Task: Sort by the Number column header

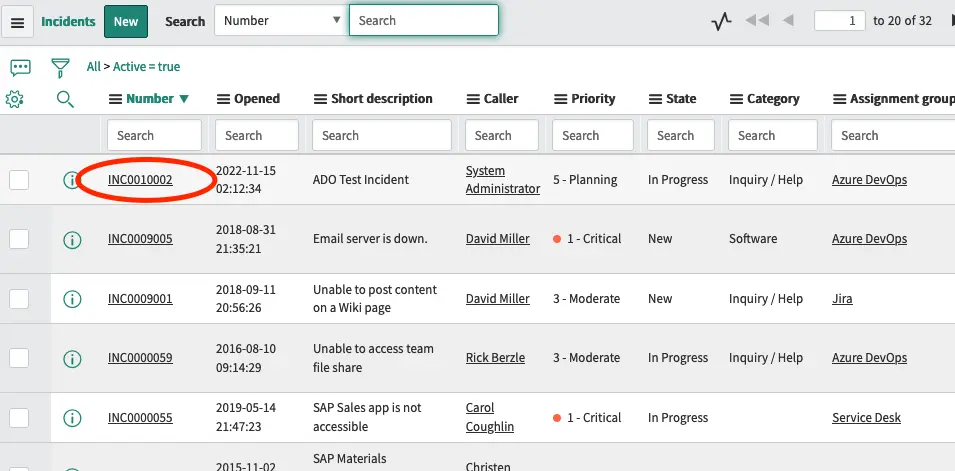Action: tap(150, 99)
